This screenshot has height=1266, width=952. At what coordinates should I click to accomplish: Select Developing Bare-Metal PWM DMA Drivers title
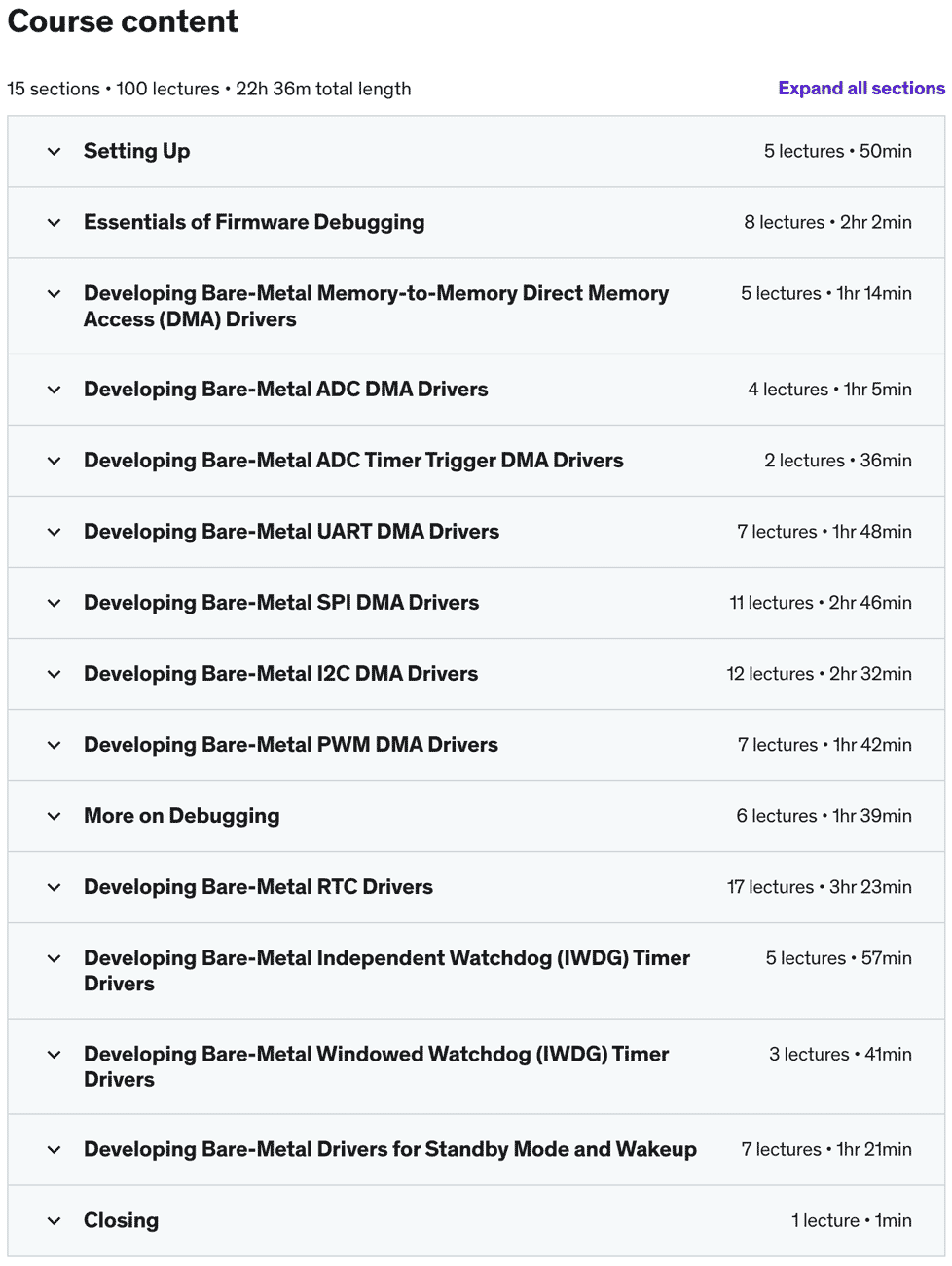click(x=291, y=745)
